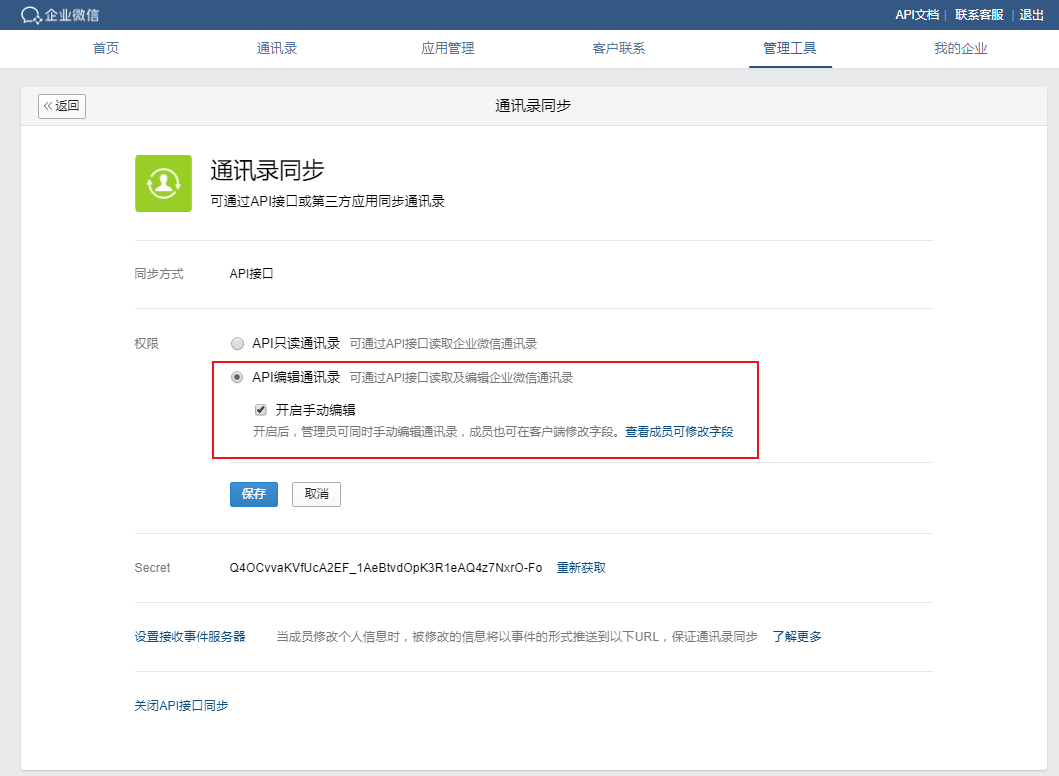The height and width of the screenshot is (776, 1059).
Task: Click the 企业微信 logo icon
Action: (31, 15)
